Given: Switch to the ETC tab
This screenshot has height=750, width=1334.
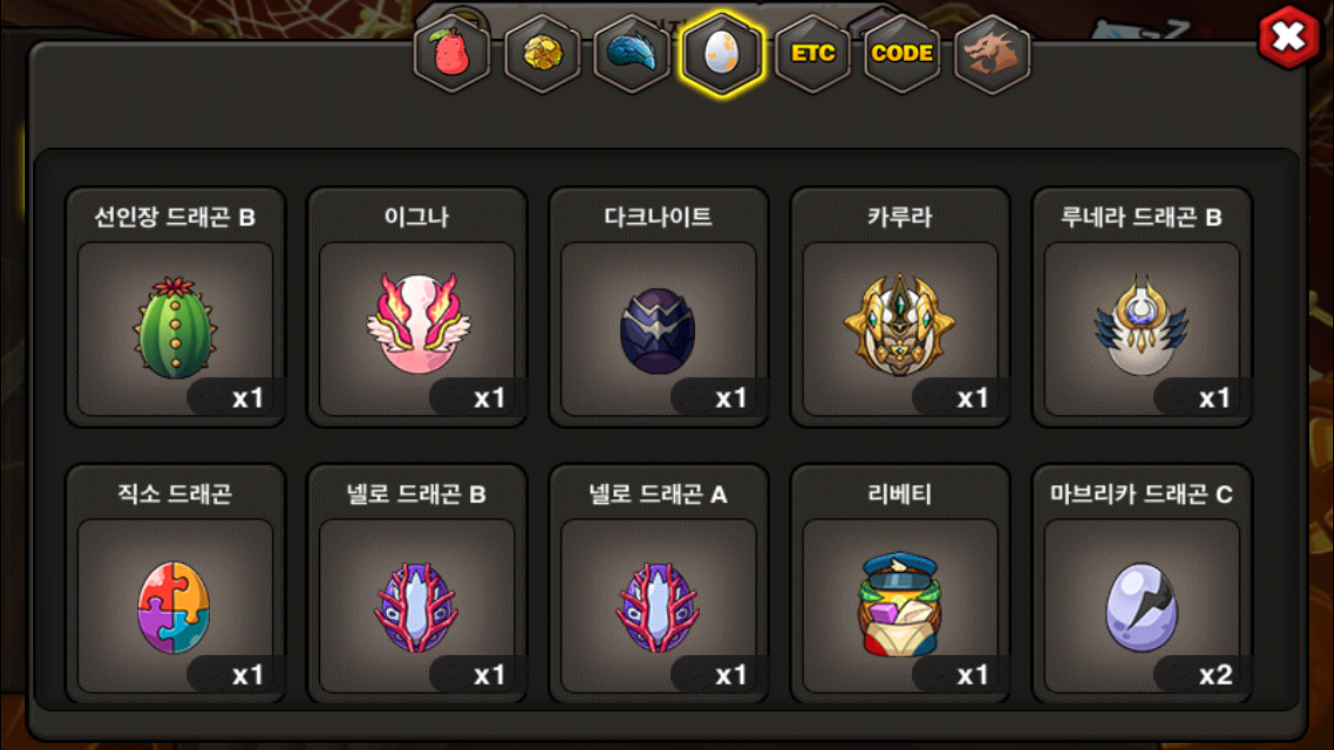Looking at the screenshot, I should tap(813, 54).
